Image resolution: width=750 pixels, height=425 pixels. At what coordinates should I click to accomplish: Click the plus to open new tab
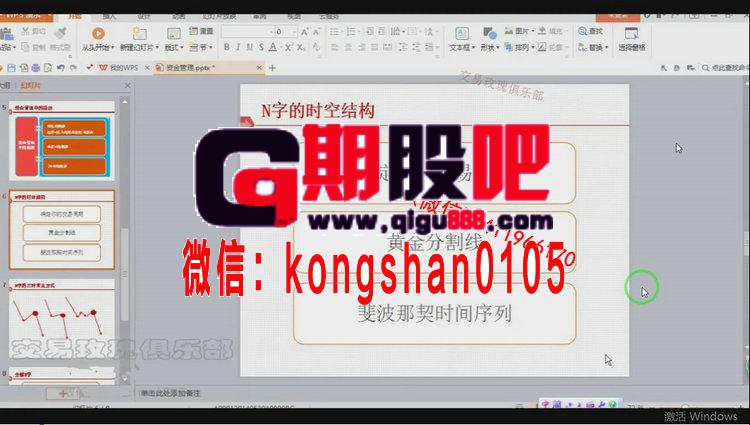point(272,68)
